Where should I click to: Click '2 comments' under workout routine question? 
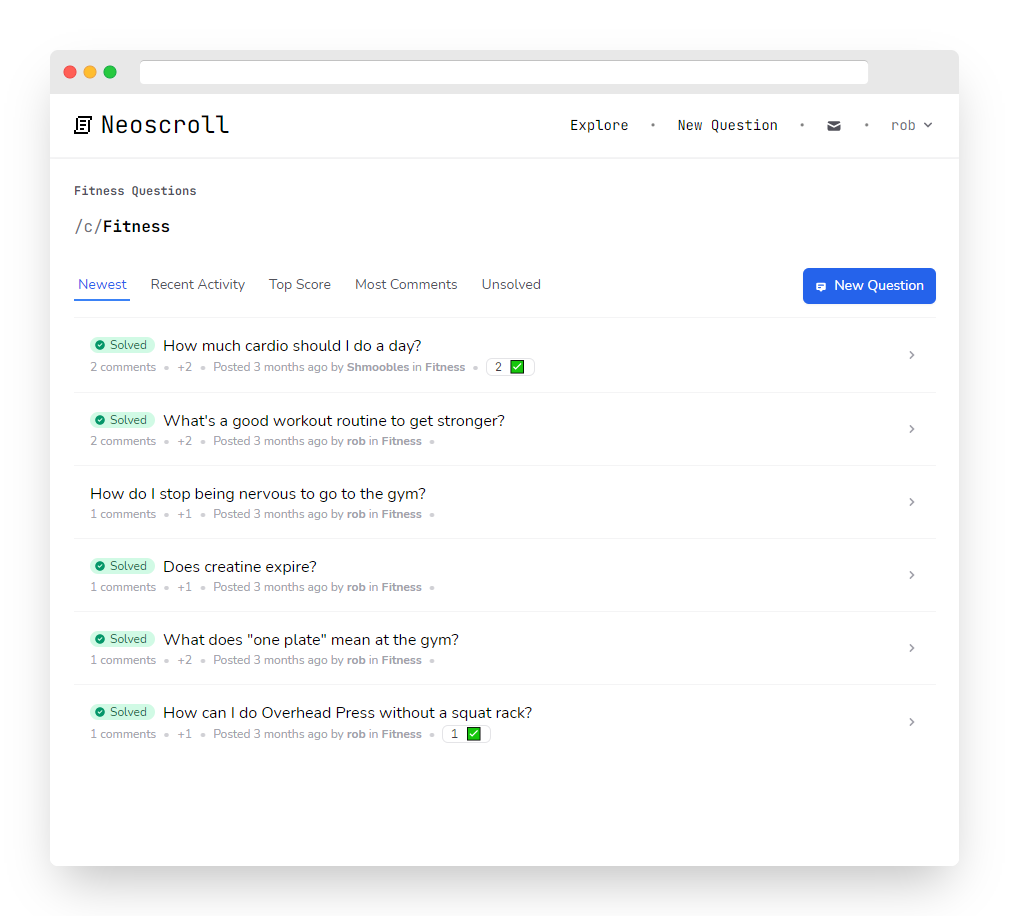pos(123,441)
